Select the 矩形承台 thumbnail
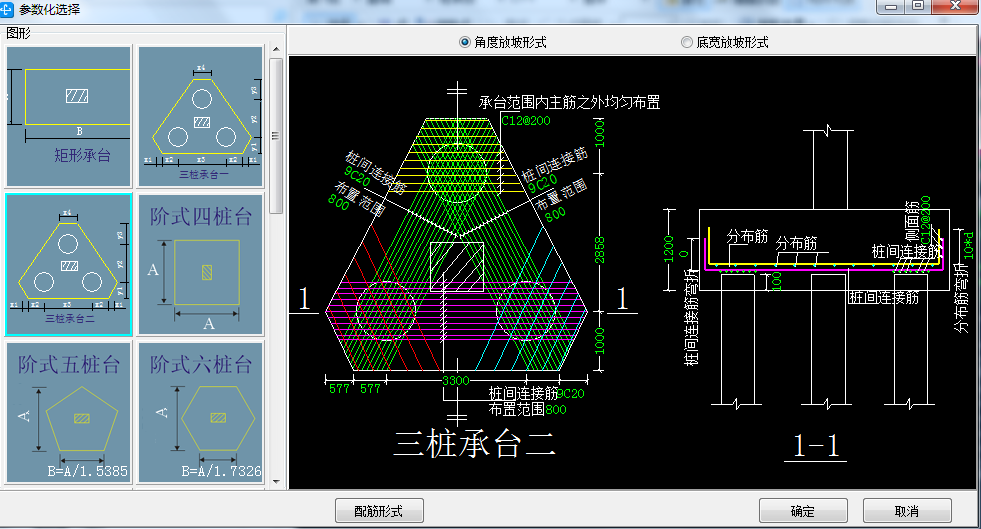This screenshot has width=981, height=529. (x=69, y=116)
